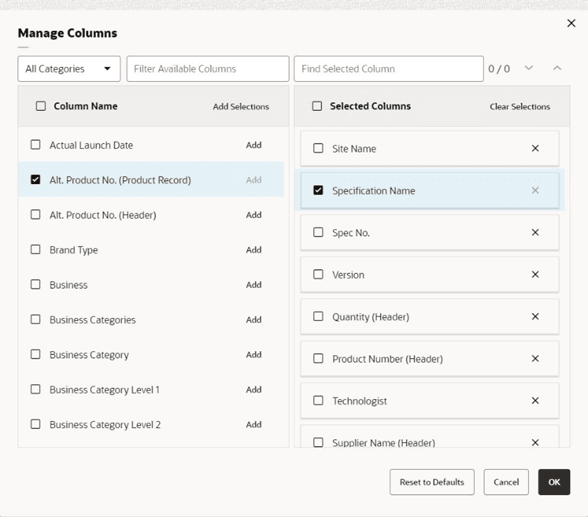Check the Site Name checkbox
Screen dimensions: 588x517
point(318,148)
